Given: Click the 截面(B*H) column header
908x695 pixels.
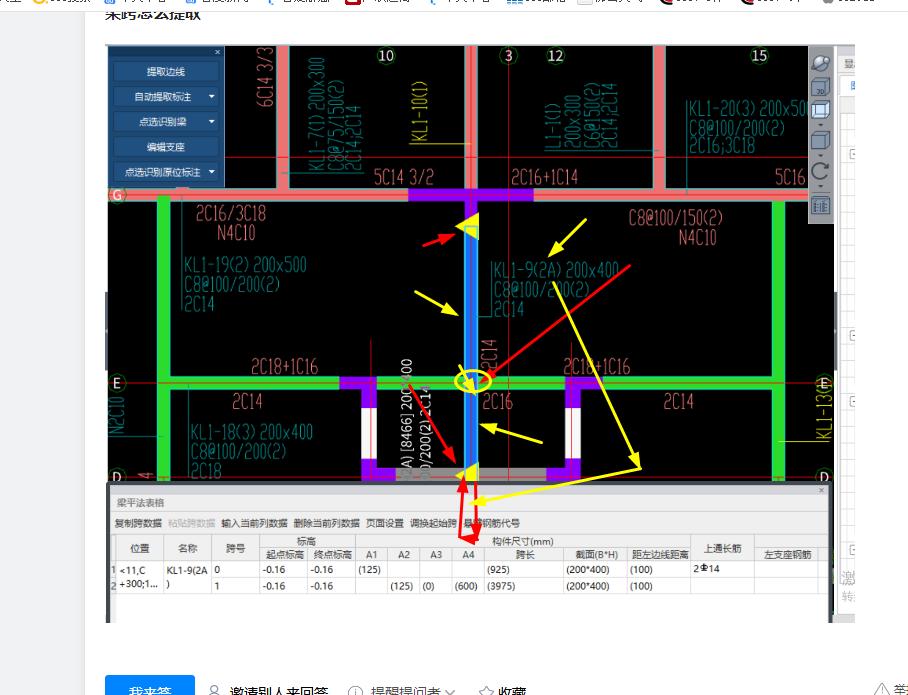Looking at the screenshot, I should tap(596, 554).
